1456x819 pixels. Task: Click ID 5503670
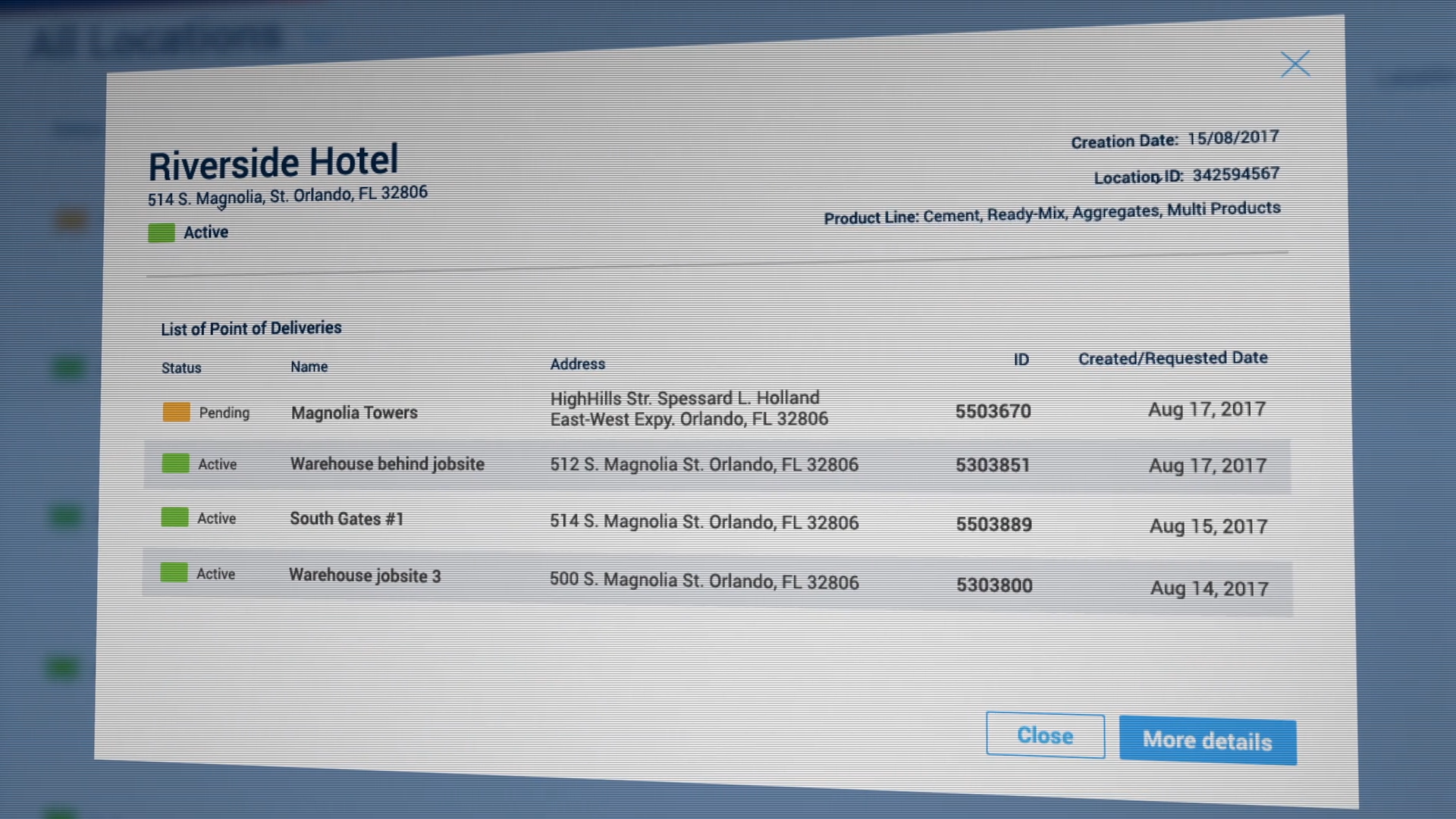click(993, 411)
